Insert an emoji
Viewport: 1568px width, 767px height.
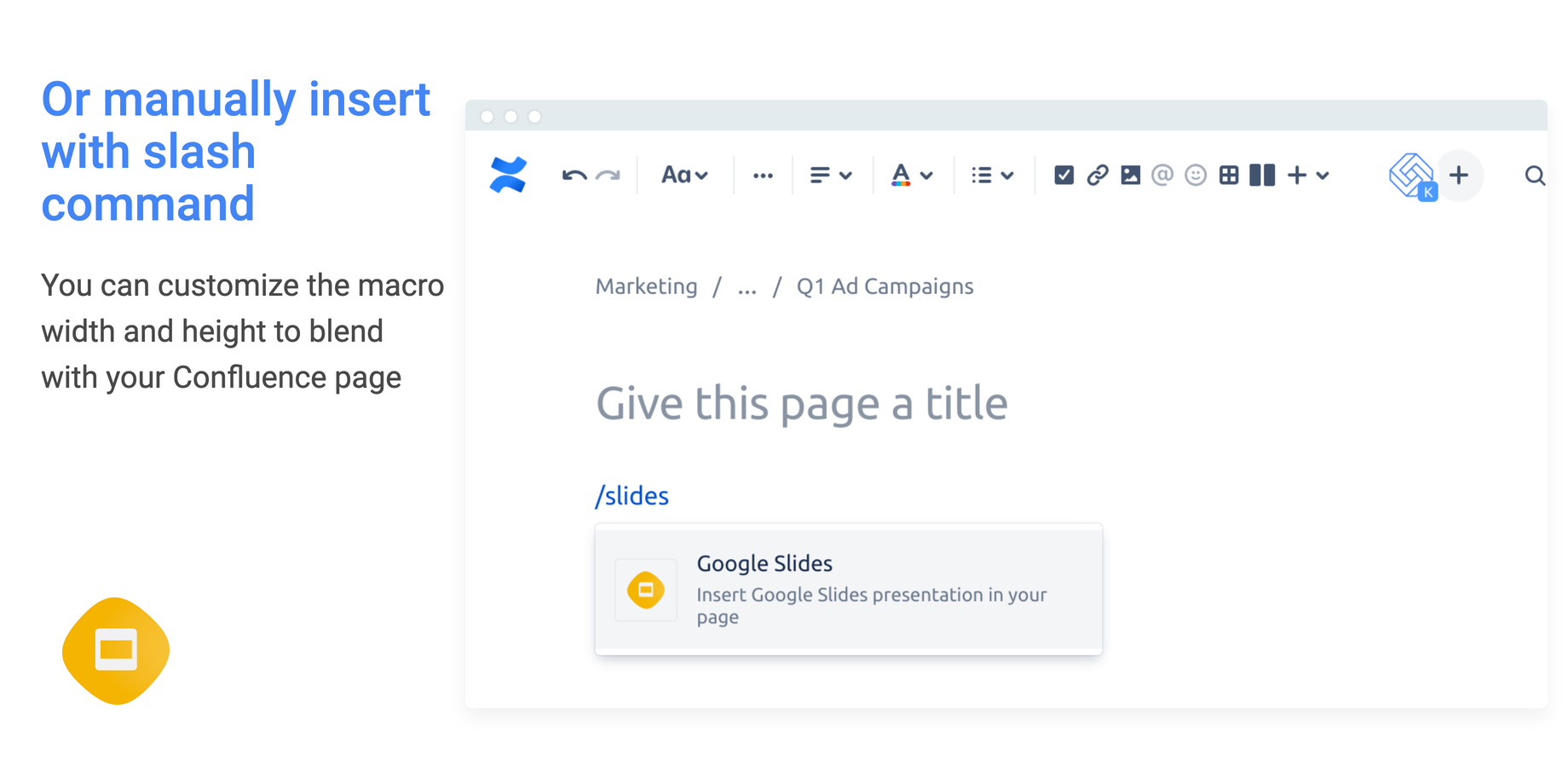1196,176
